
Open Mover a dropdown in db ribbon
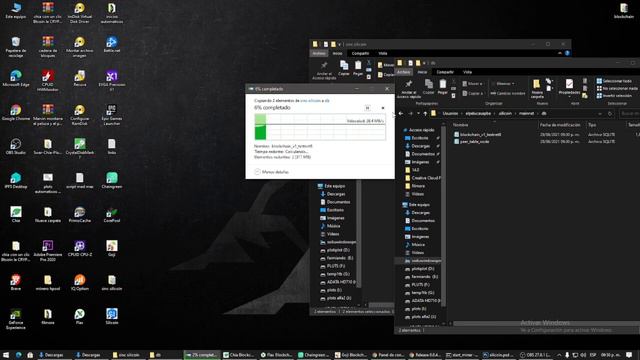click(x=472, y=84)
